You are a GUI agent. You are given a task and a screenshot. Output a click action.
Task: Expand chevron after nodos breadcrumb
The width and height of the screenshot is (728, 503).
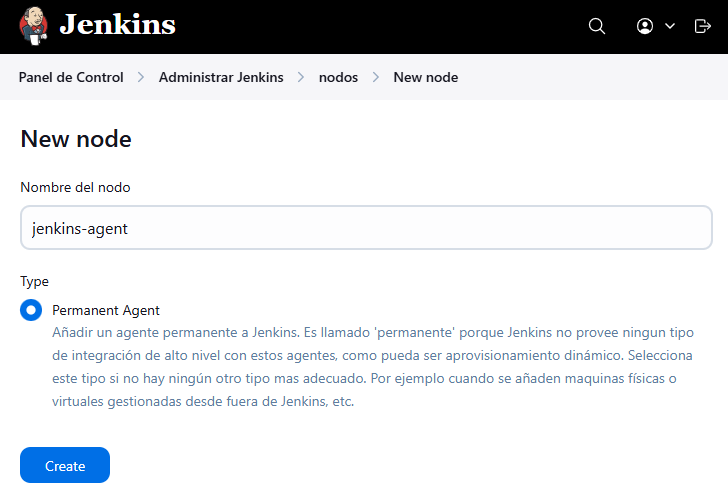pyautogui.click(x=376, y=77)
